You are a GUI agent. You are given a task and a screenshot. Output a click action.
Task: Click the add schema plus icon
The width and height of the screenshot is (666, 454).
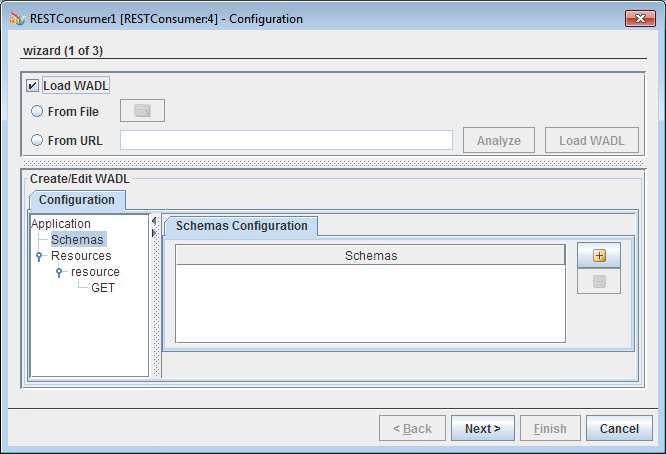pos(599,256)
